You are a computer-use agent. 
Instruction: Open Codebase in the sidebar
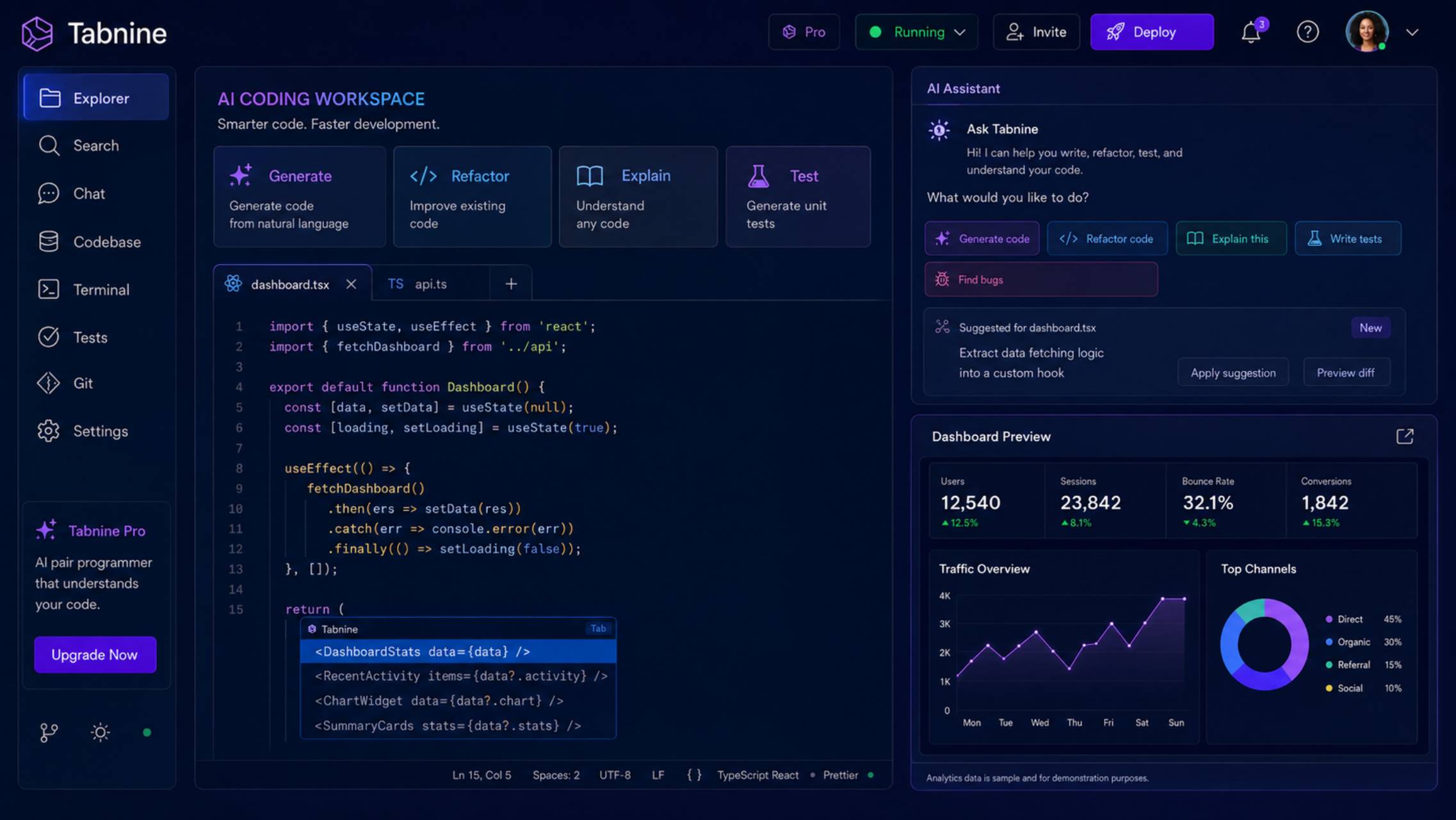96,242
